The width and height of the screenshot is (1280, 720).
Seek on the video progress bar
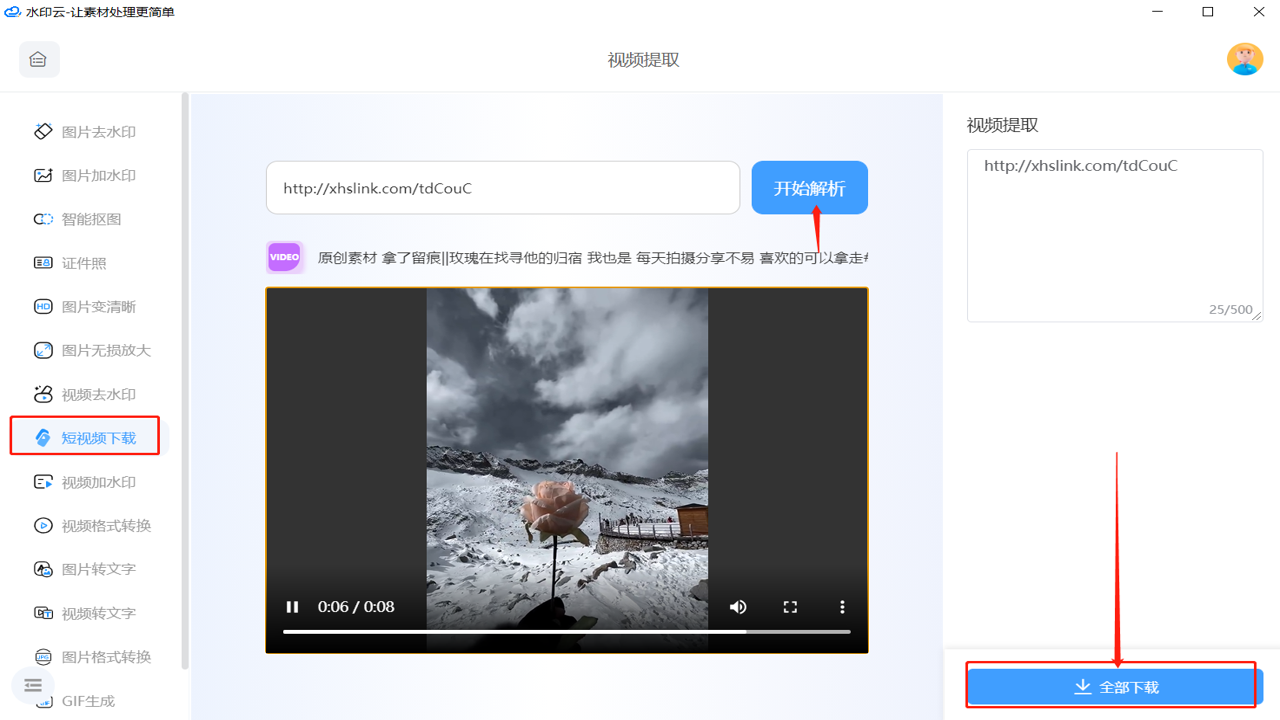[567, 632]
